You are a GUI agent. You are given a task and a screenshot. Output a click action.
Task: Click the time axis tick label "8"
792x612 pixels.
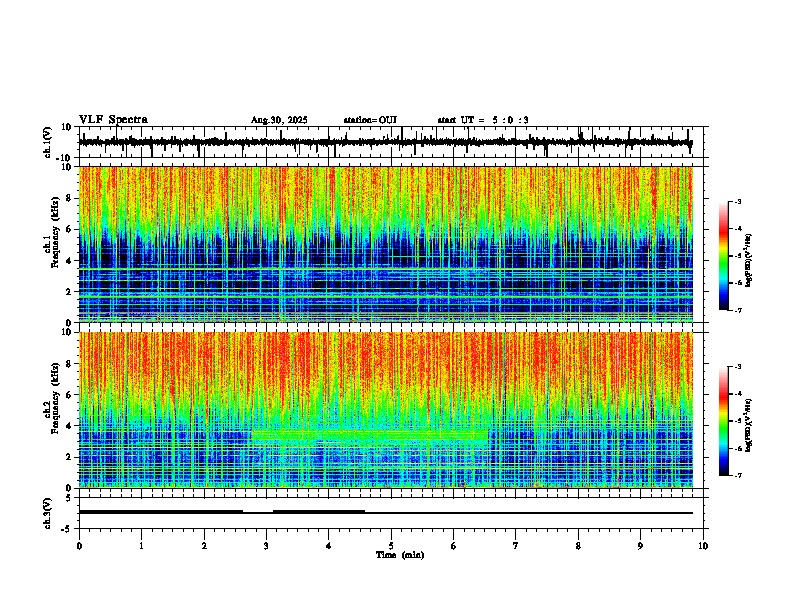578,546
